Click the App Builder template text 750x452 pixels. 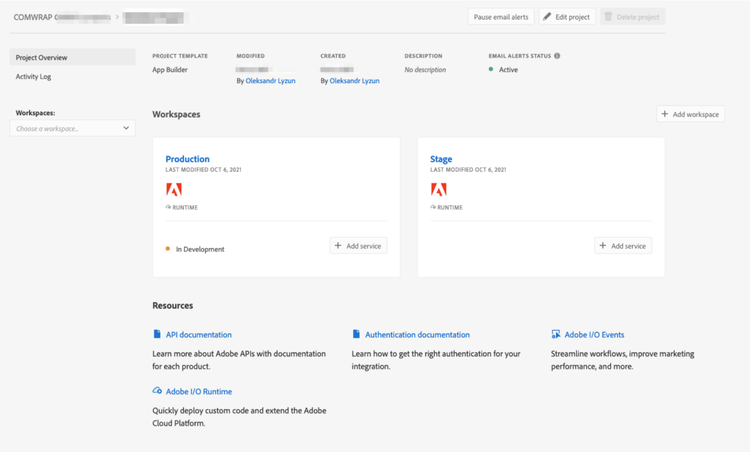click(170, 70)
